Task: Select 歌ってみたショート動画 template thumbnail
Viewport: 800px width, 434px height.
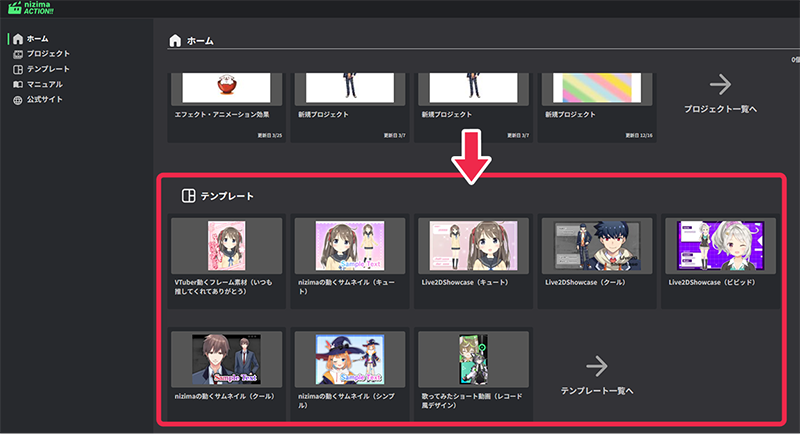Action: pos(473,360)
